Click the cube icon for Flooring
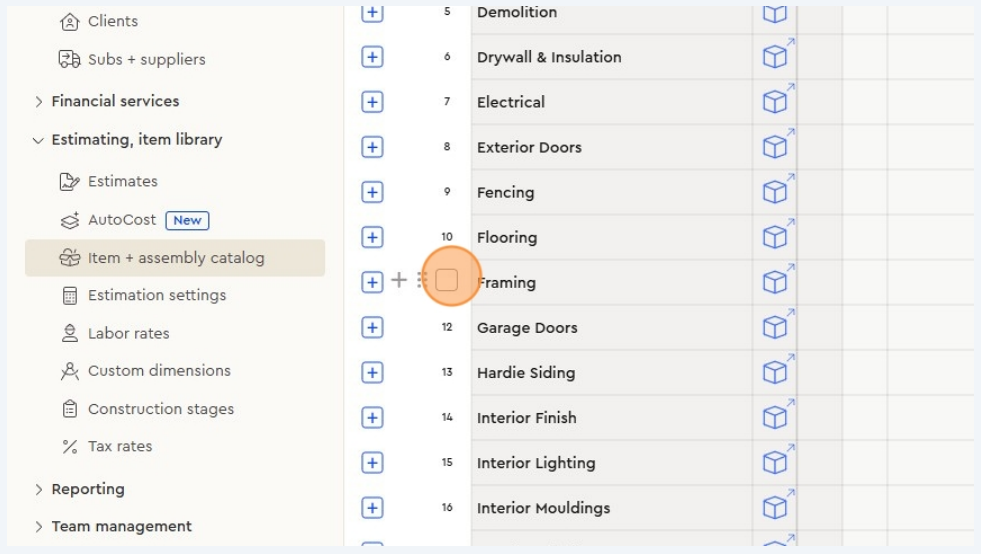 click(x=775, y=237)
